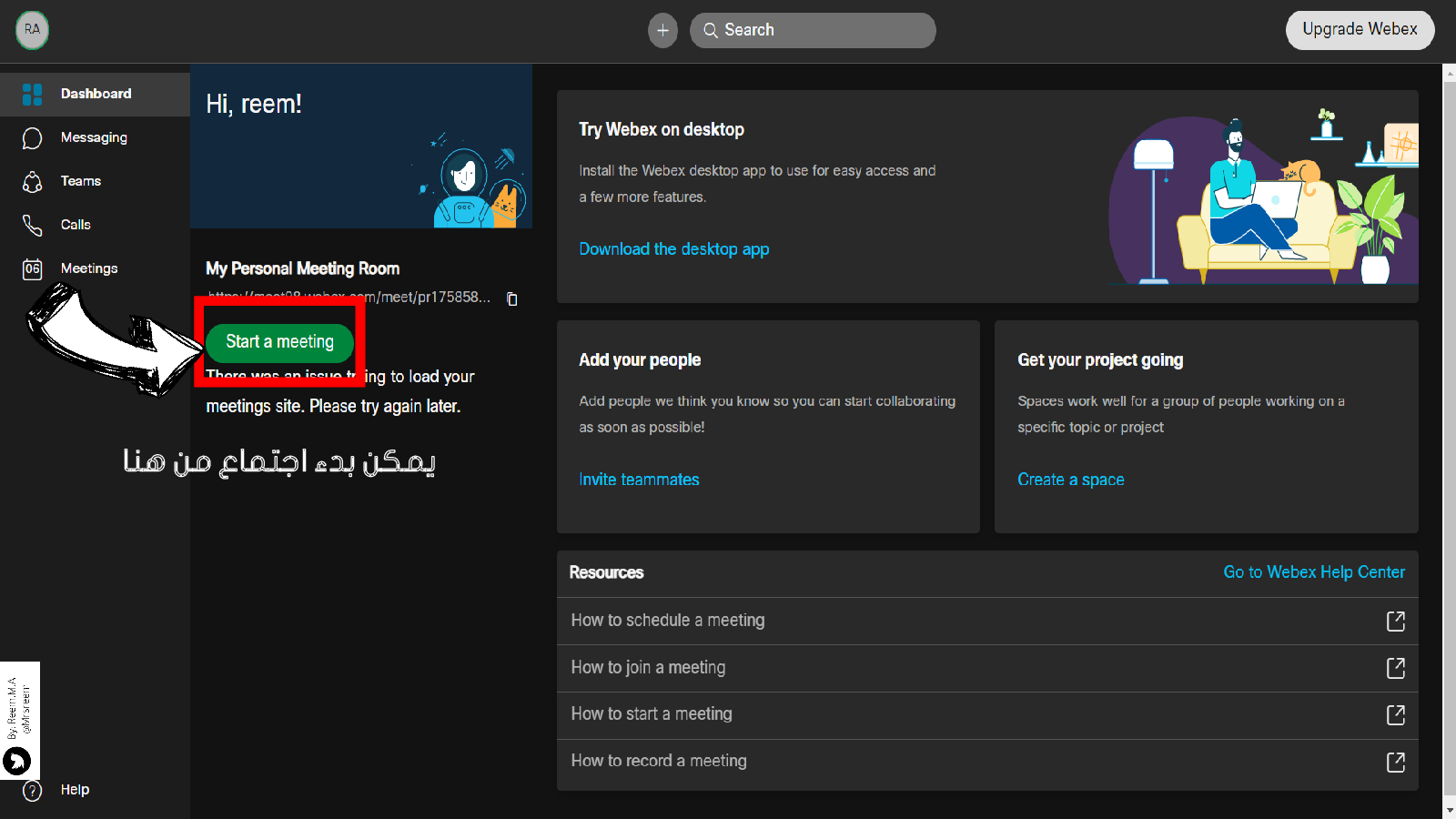
Task: Open external link icon for How to join a meeting
Action: 1395,668
